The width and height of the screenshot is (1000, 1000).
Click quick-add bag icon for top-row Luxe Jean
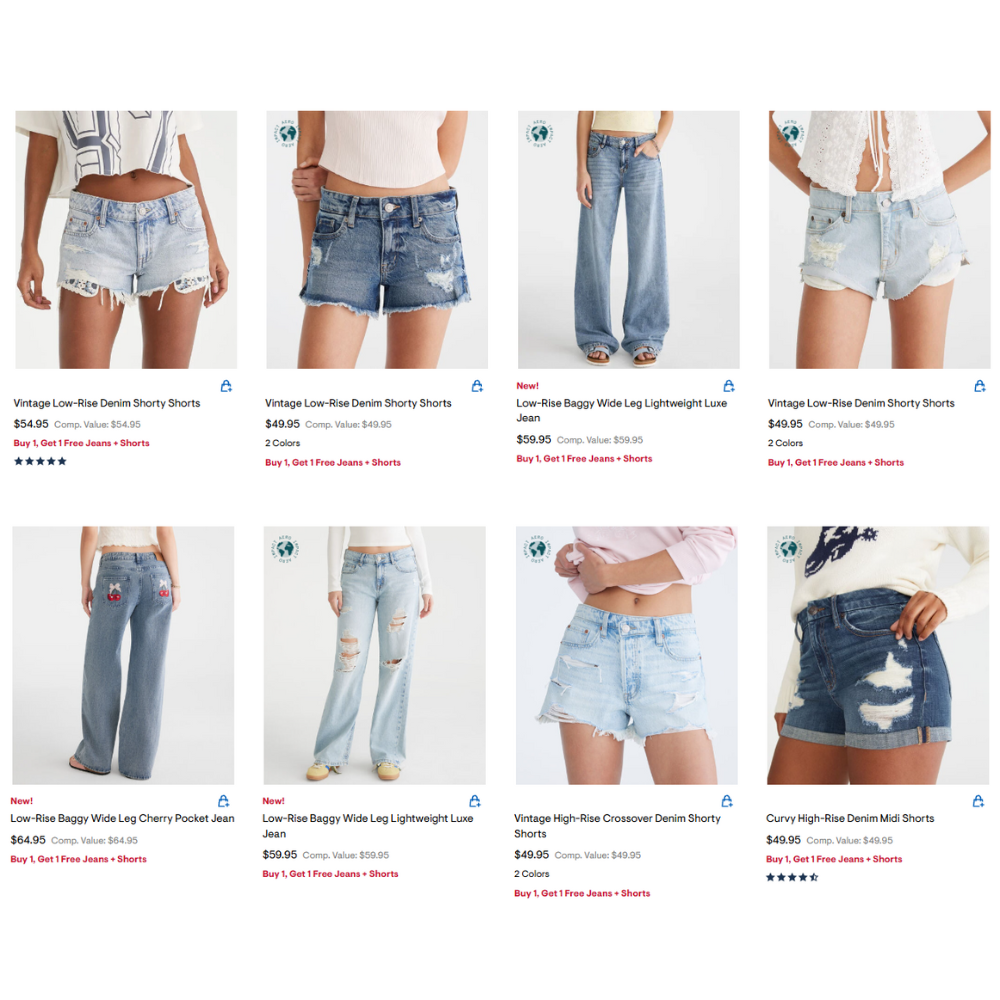(729, 386)
